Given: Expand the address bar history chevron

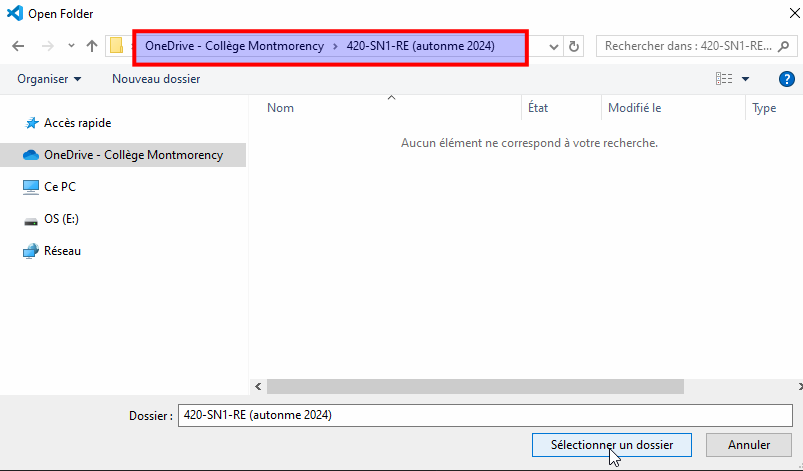Looking at the screenshot, I should pos(553,47).
